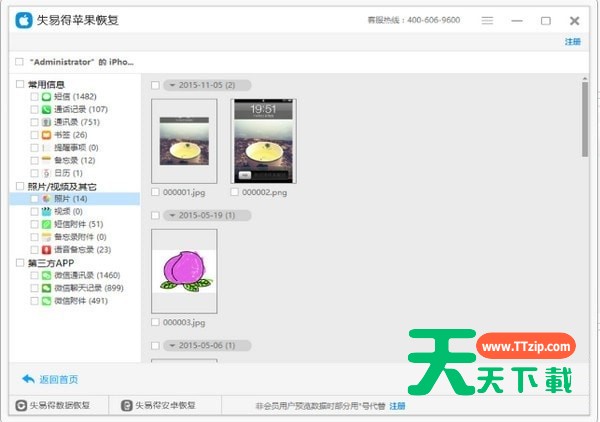The height and width of the screenshot is (422, 600).
Task: Click the 日历 calendar icon
Action: coord(47,172)
